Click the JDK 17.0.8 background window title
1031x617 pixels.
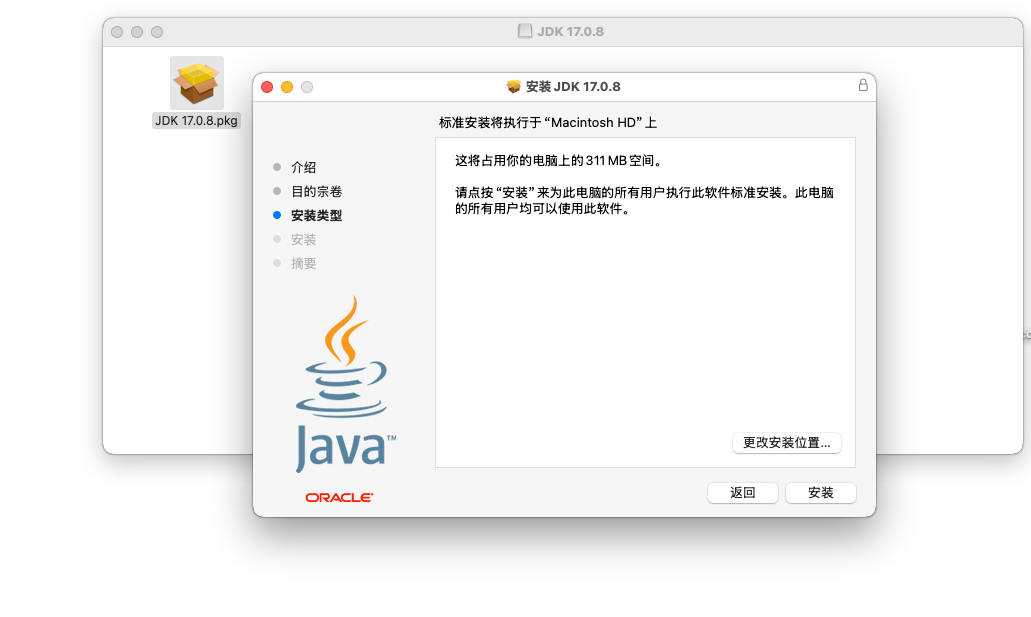click(570, 31)
